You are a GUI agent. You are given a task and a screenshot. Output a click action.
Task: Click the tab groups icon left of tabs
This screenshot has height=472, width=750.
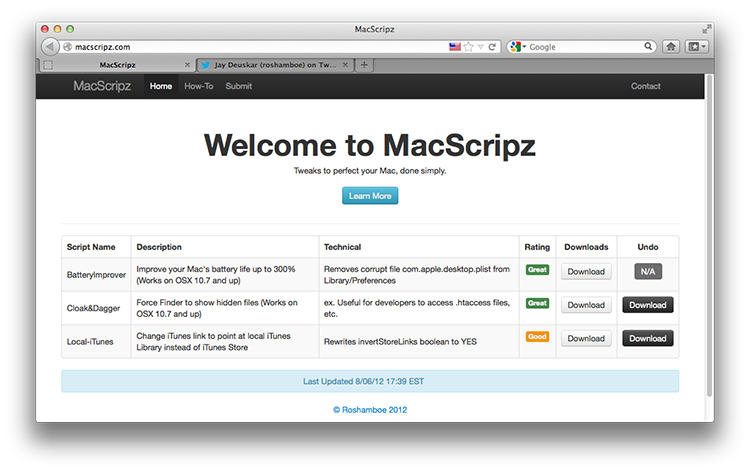click(48, 65)
